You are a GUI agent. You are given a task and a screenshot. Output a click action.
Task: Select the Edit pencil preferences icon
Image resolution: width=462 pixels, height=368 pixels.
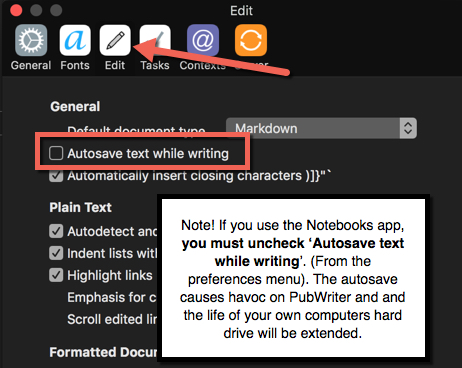click(115, 40)
